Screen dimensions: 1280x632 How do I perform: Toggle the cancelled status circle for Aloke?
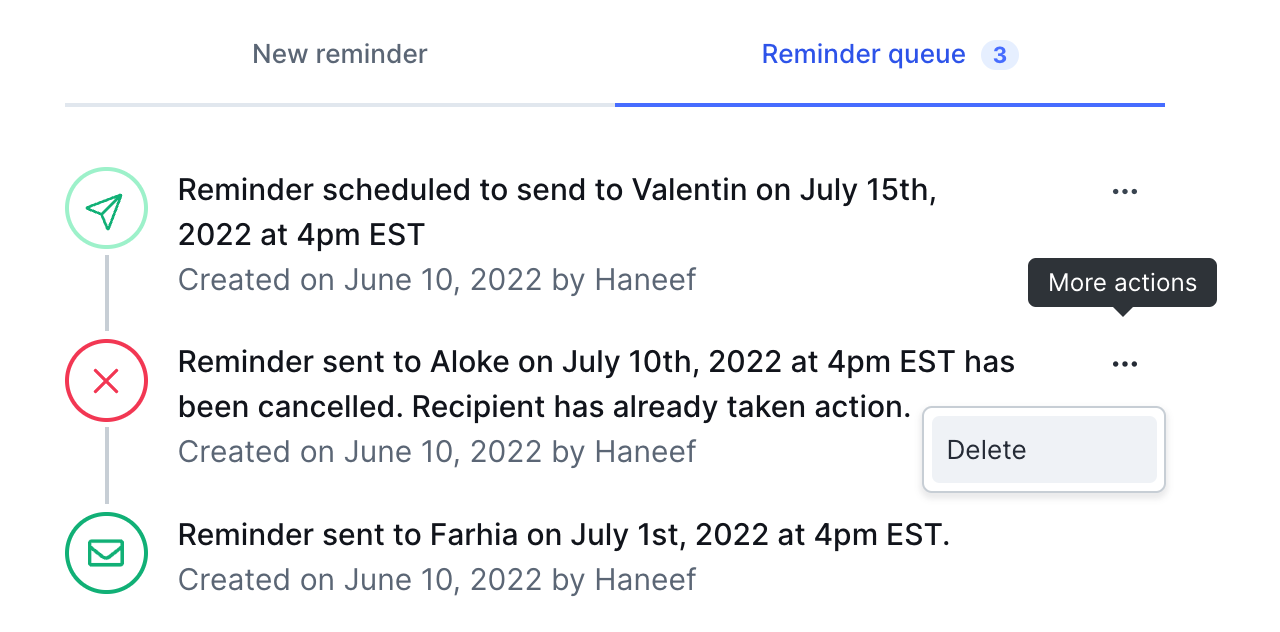point(106,380)
